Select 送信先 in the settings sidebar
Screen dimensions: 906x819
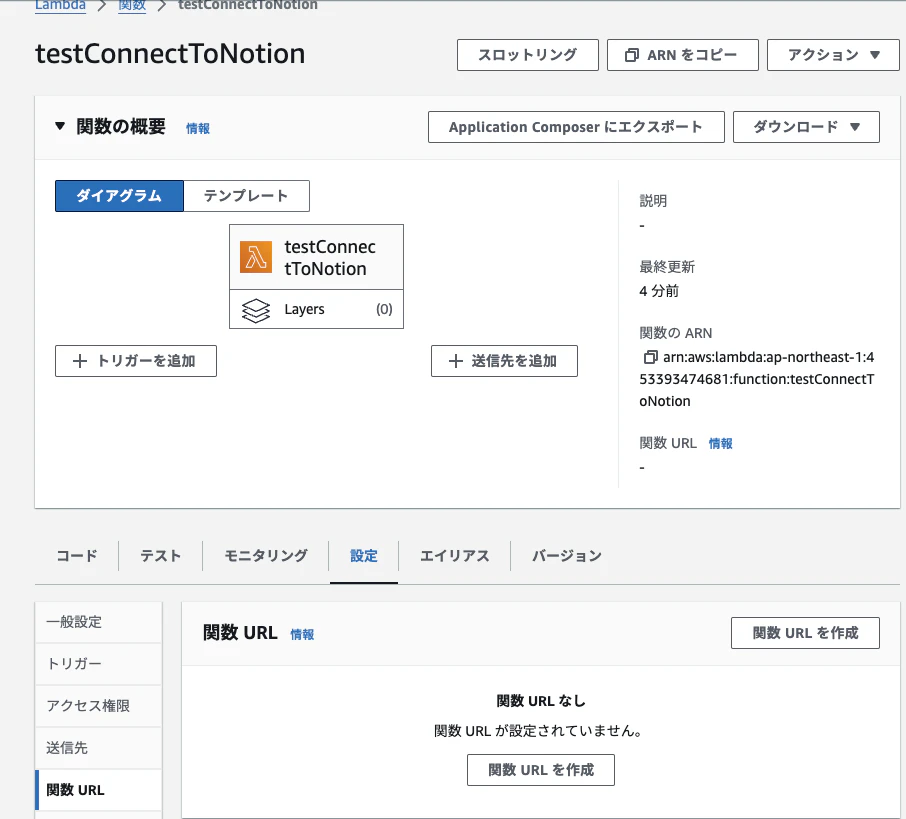(99, 748)
